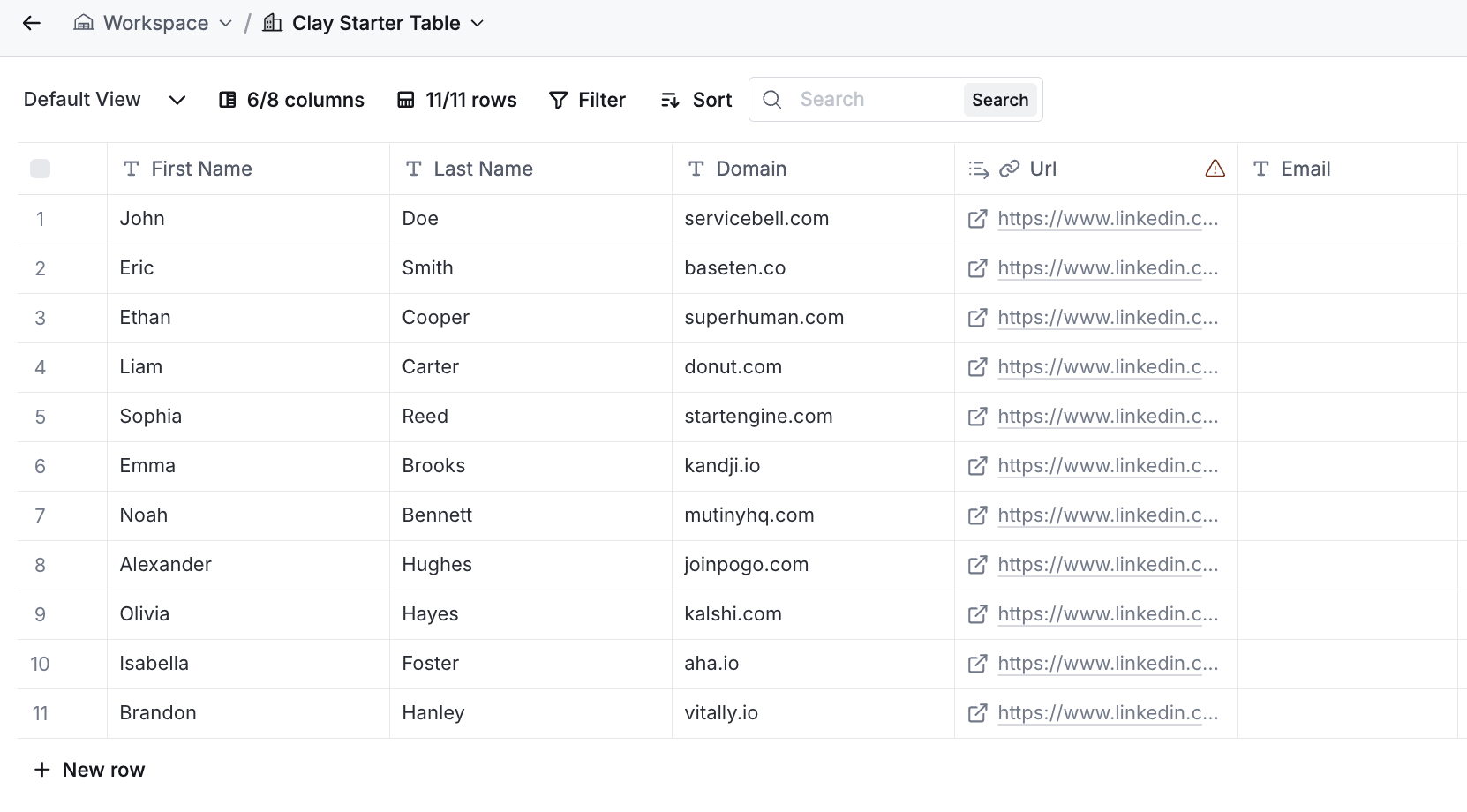Screen dimensions: 1467x812
Task: Select the Email cell for Eric Smith
Action: point(1346,268)
